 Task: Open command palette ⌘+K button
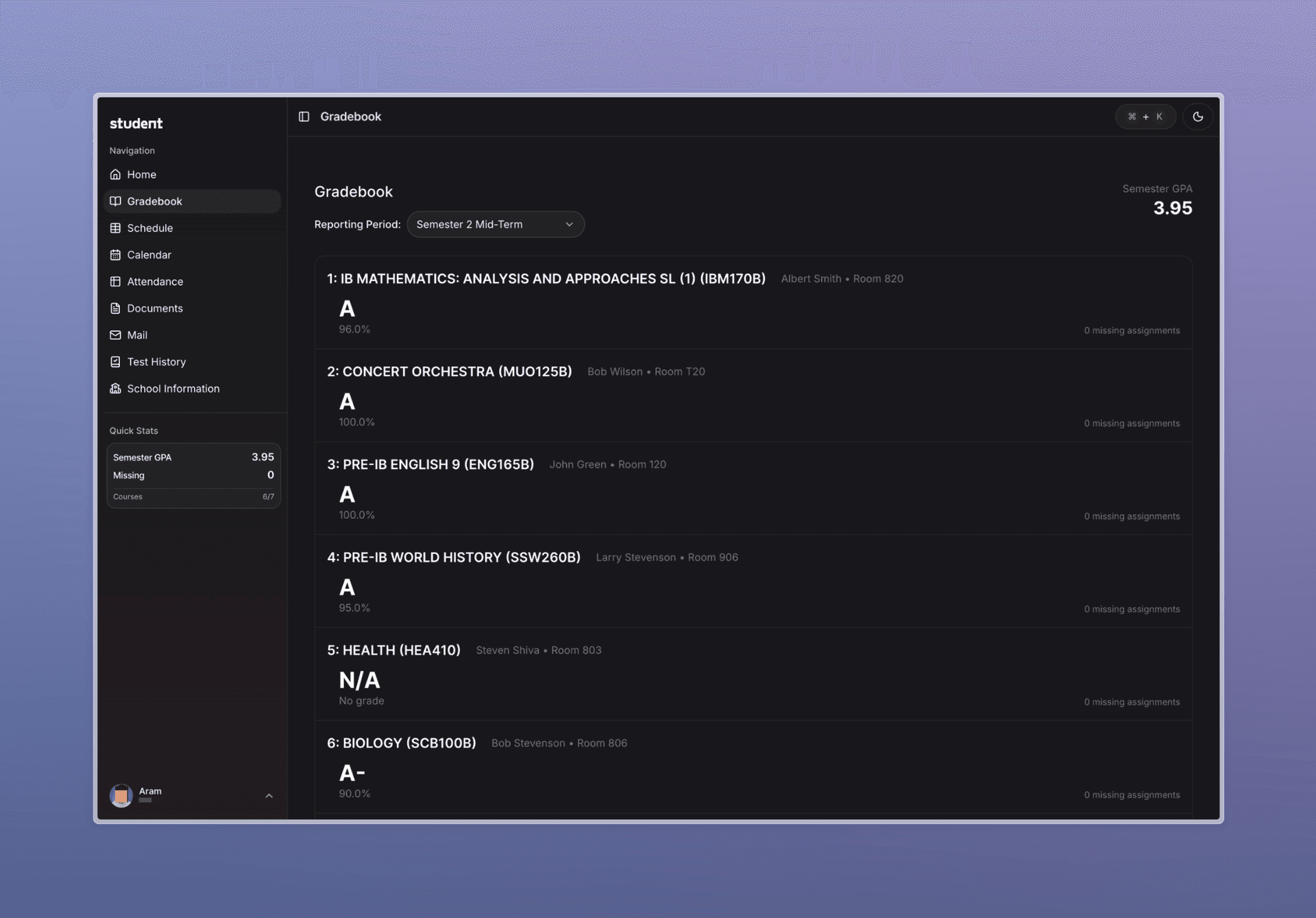(x=1145, y=117)
